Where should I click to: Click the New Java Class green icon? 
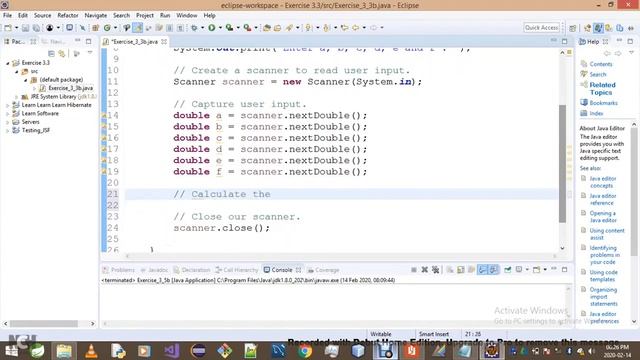[107, 28]
